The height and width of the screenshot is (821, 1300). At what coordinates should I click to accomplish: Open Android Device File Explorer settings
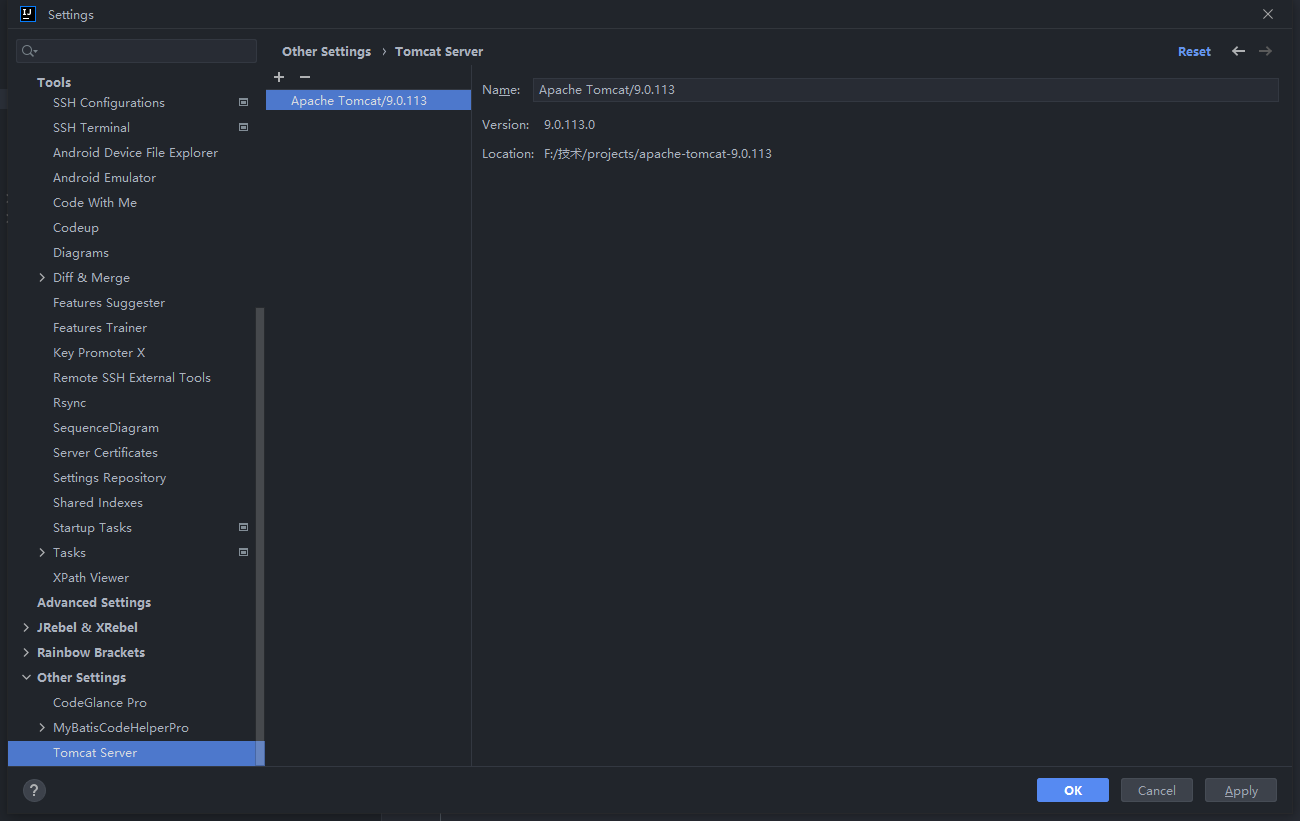click(135, 152)
